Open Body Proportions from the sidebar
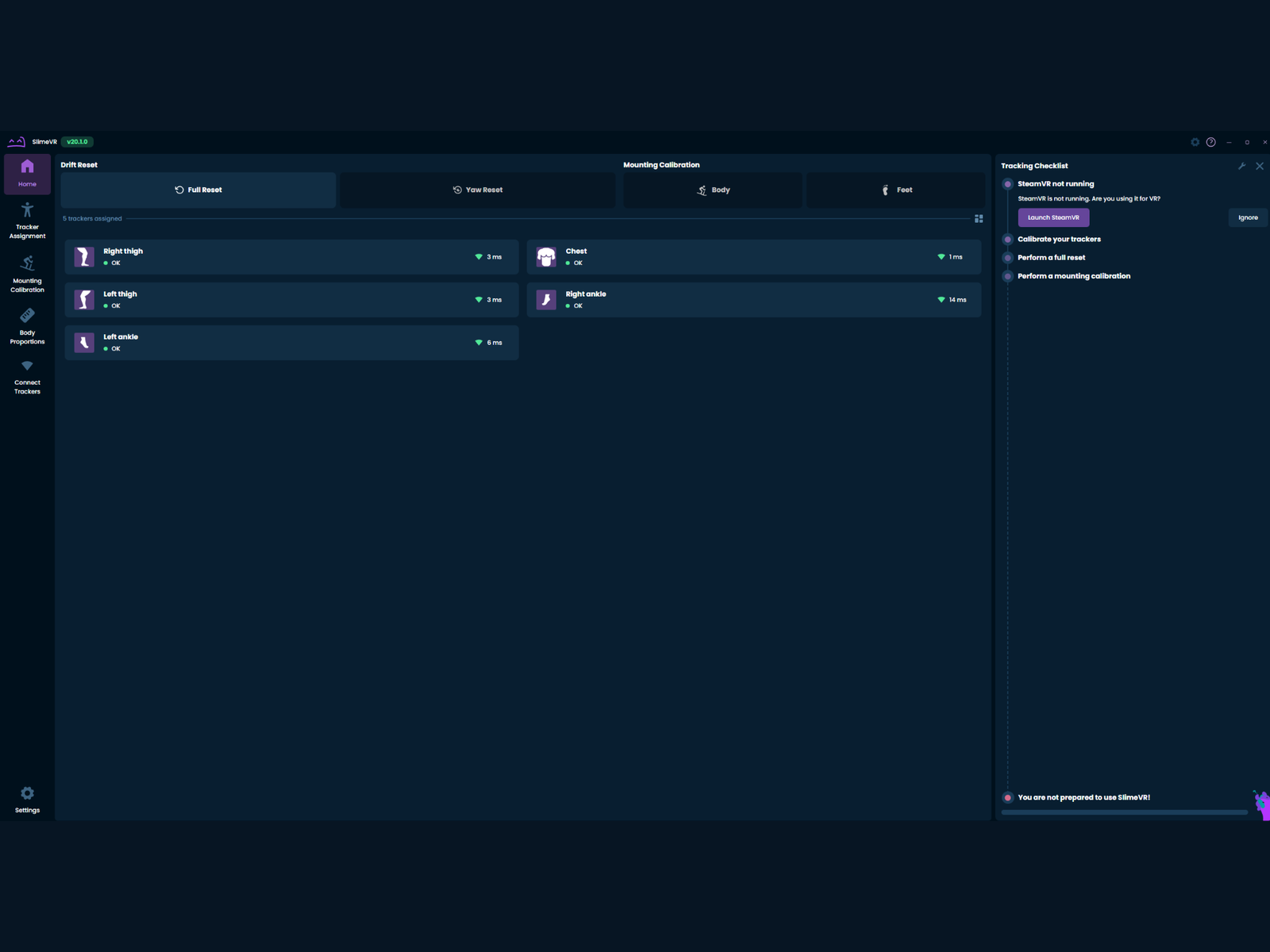Screen dimensions: 1270x952 click(x=27, y=326)
